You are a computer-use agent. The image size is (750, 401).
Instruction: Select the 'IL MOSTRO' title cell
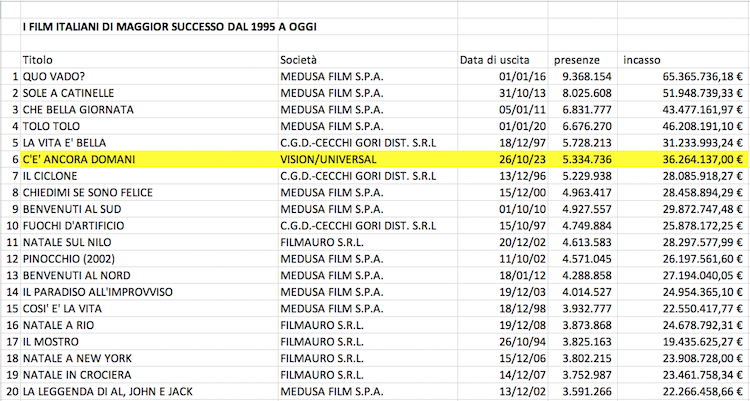pos(149,342)
